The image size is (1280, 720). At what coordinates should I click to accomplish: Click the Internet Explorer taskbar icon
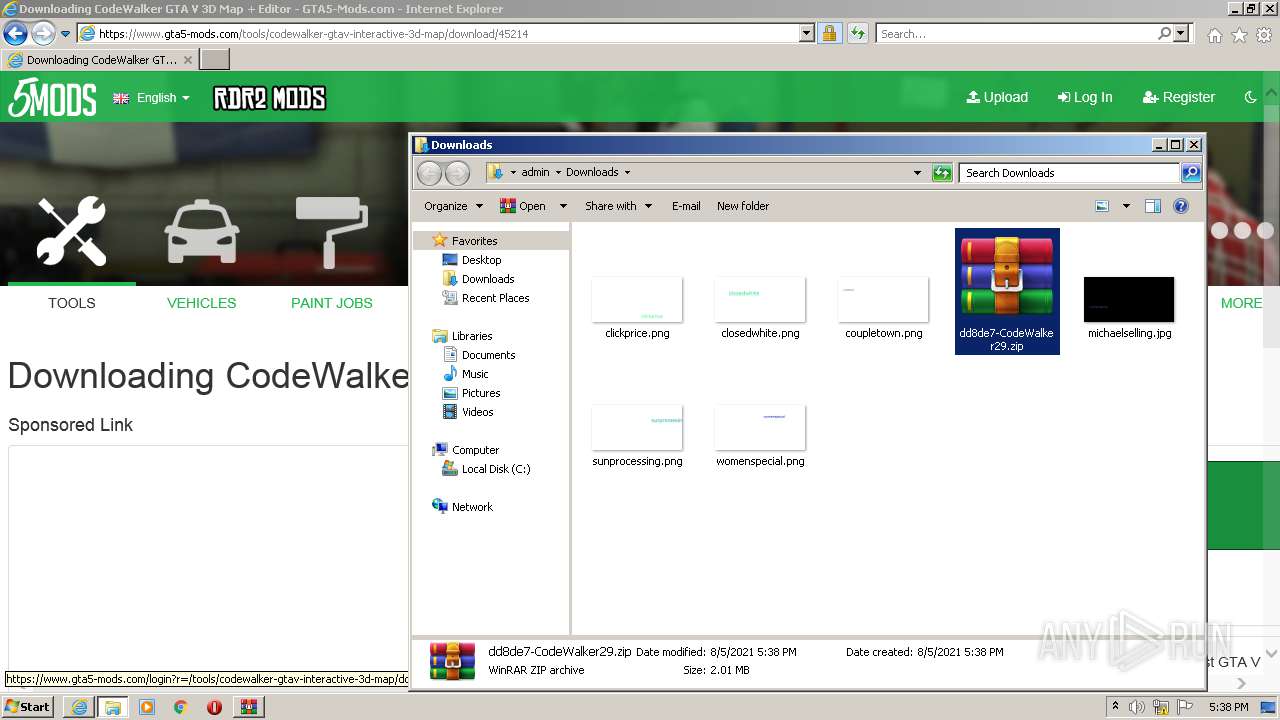[x=79, y=707]
